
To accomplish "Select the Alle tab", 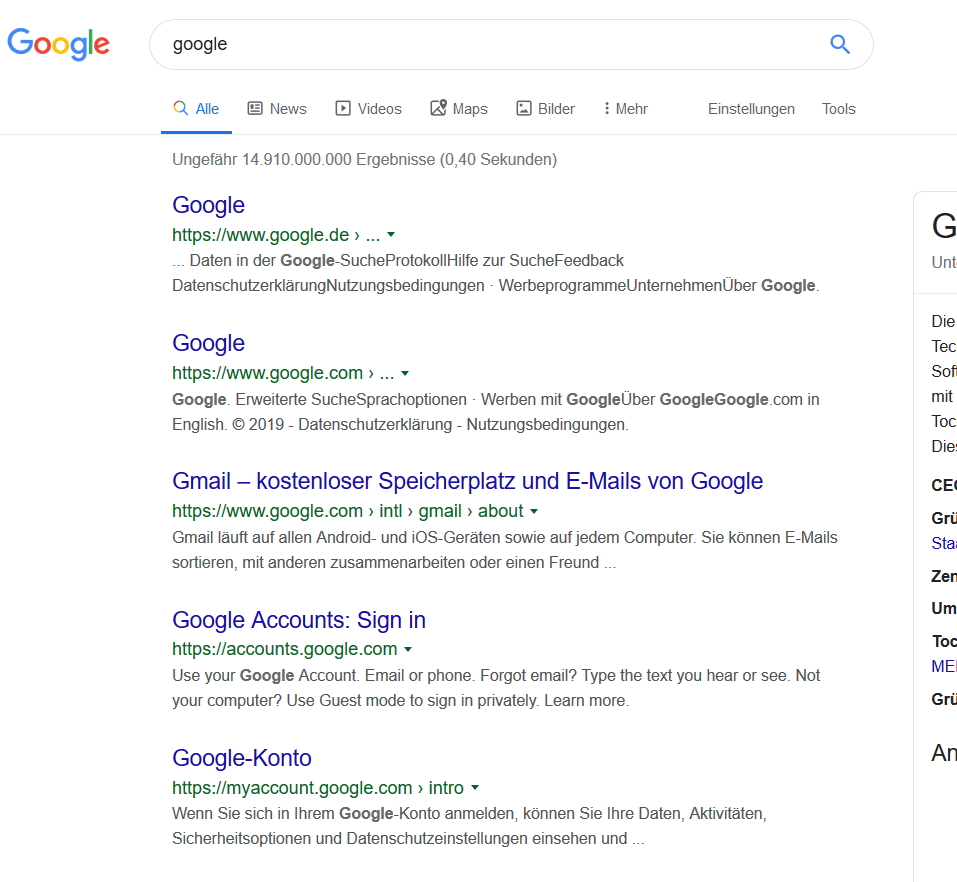I will click(196, 109).
